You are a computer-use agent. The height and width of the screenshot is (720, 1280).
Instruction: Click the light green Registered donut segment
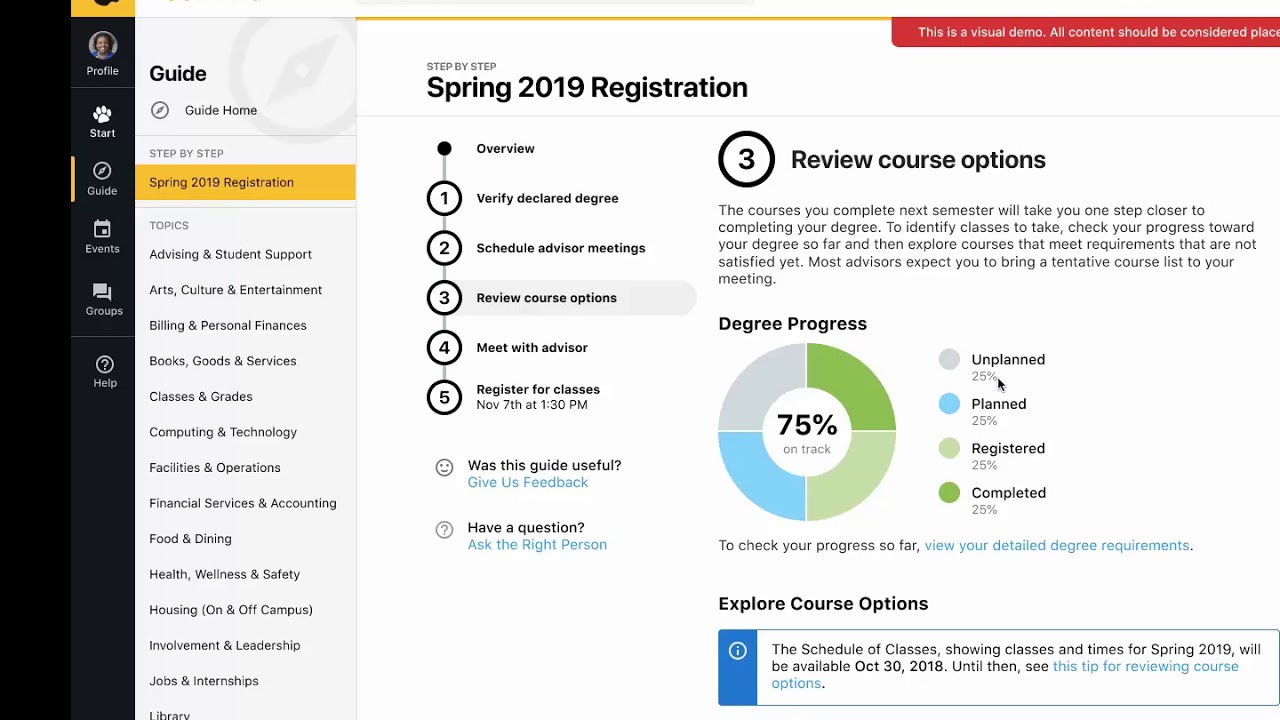(858, 483)
